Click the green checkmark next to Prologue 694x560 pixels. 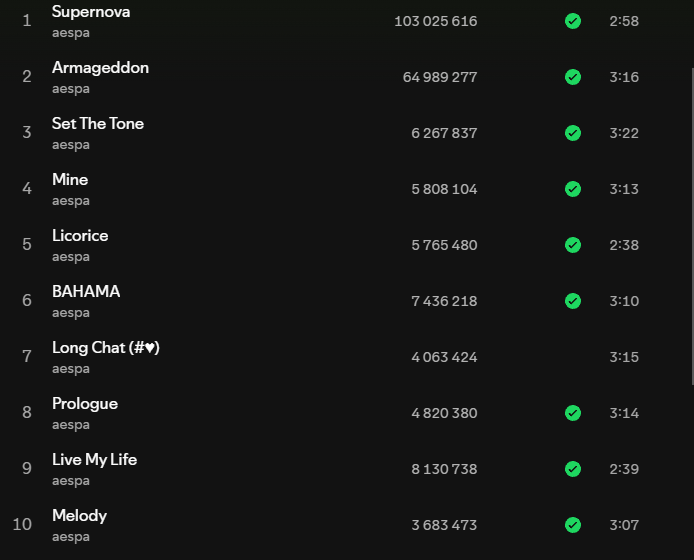[573, 413]
